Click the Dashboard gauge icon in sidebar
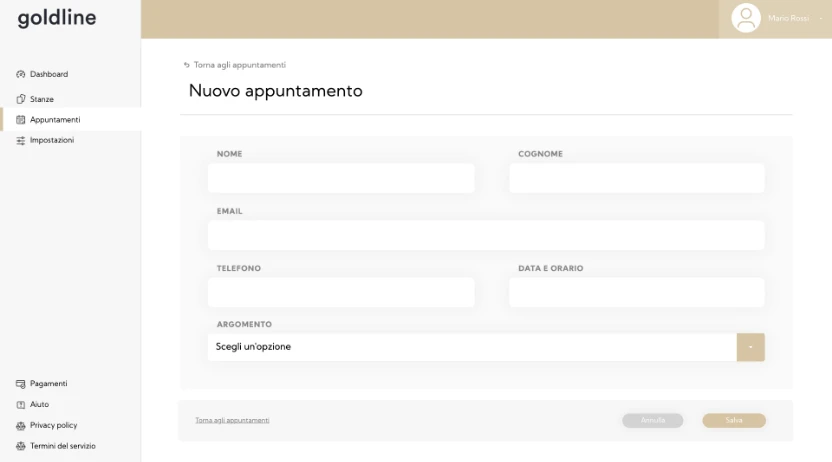 [x=21, y=74]
